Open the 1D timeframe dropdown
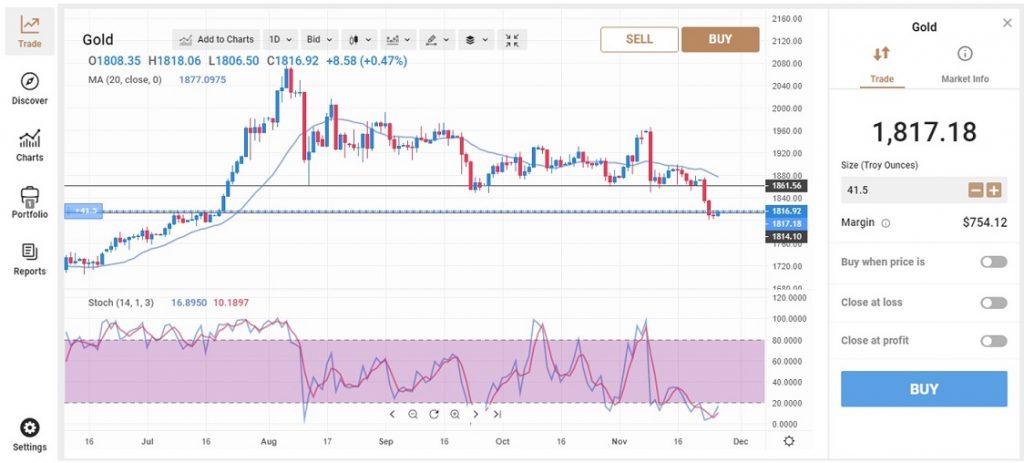The width and height of the screenshot is (1024, 463). (281, 40)
